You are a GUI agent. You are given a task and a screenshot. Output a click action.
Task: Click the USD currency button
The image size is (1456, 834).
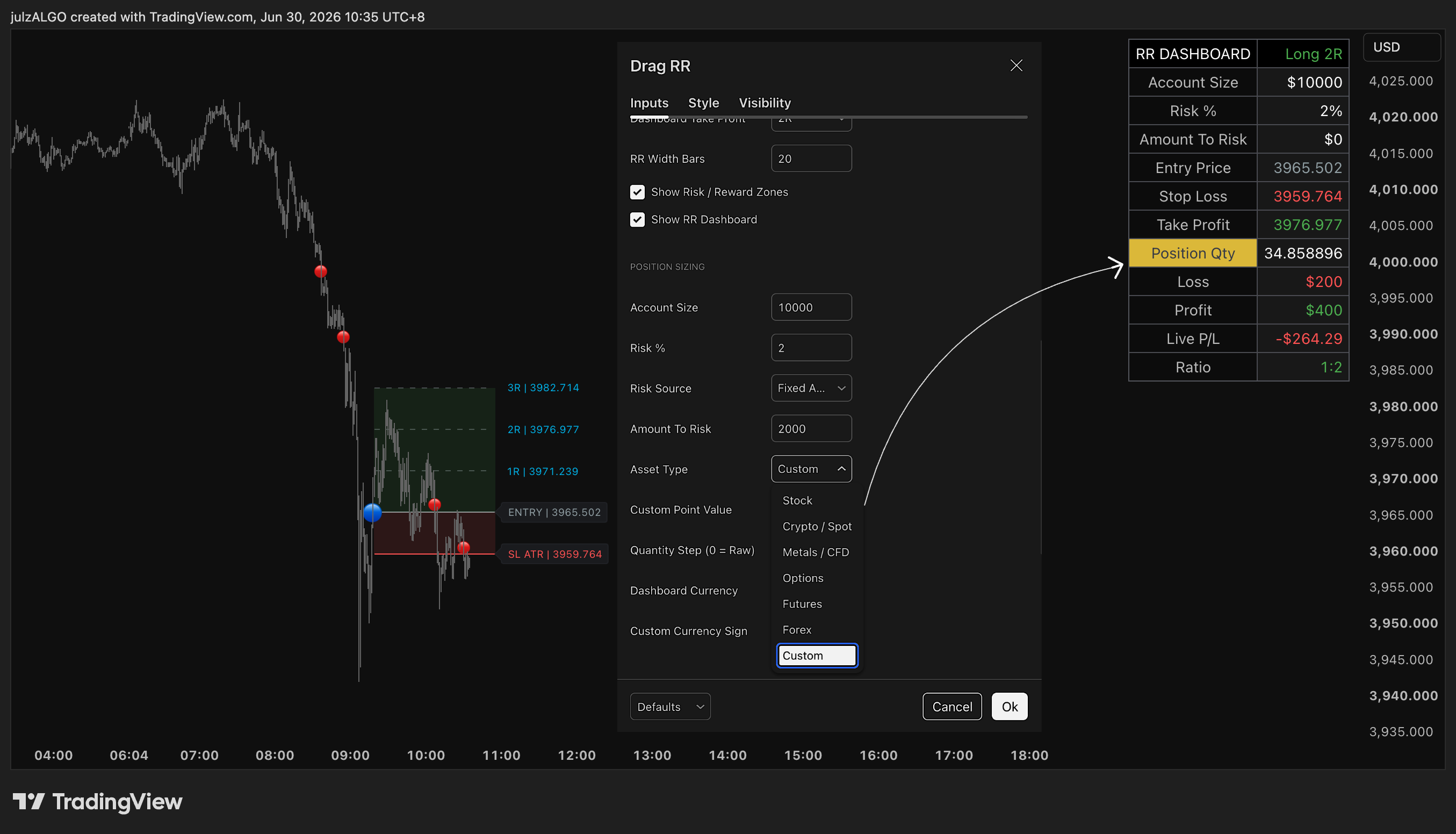(1402, 47)
